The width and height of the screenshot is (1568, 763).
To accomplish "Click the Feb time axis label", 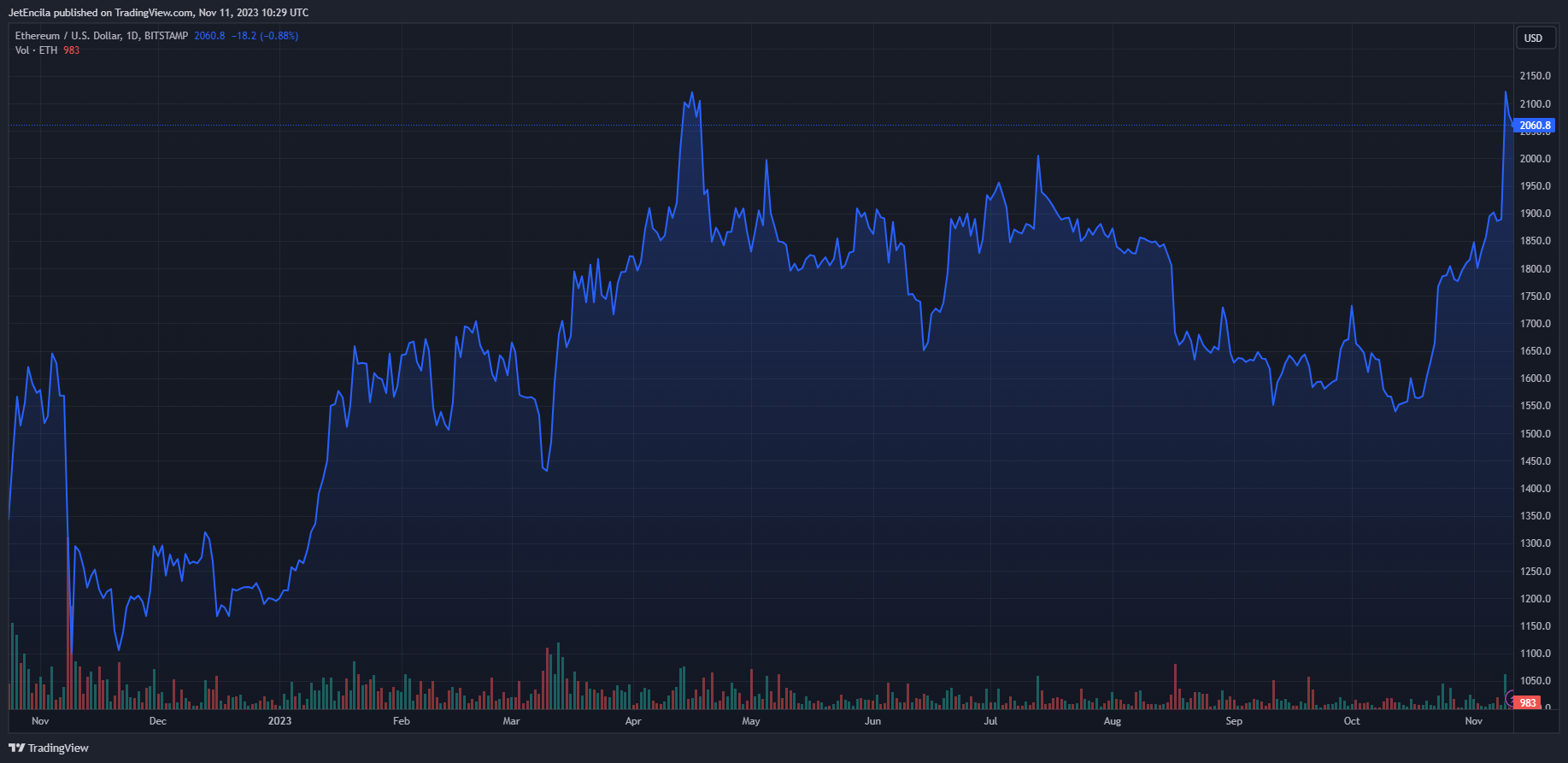I will [x=402, y=721].
